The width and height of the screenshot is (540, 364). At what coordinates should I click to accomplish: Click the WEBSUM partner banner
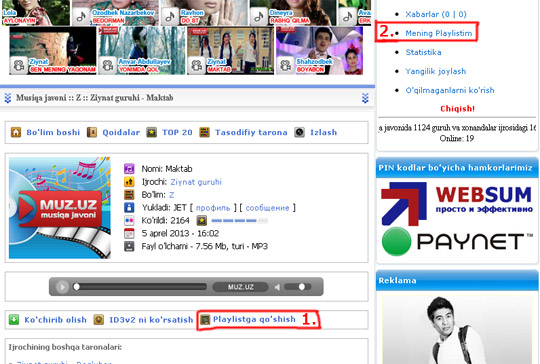coord(457,204)
